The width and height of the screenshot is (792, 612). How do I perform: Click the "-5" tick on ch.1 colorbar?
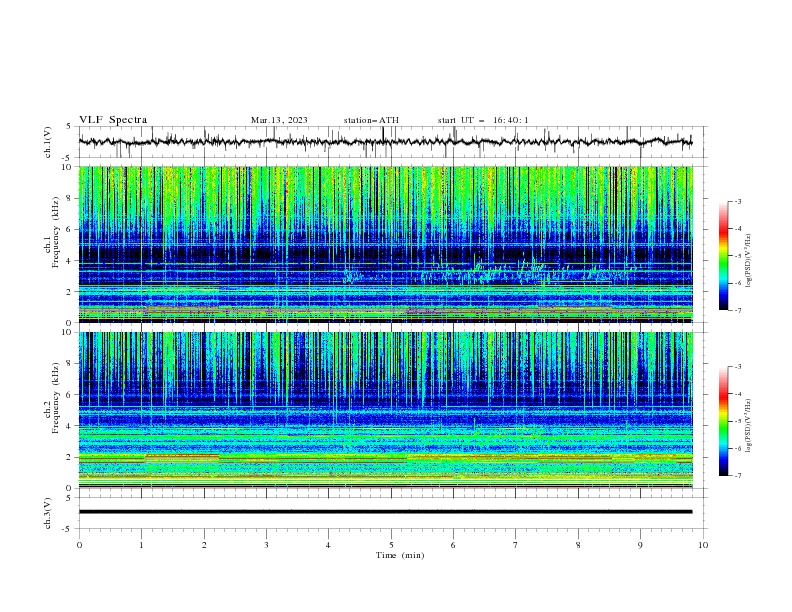tap(737, 256)
